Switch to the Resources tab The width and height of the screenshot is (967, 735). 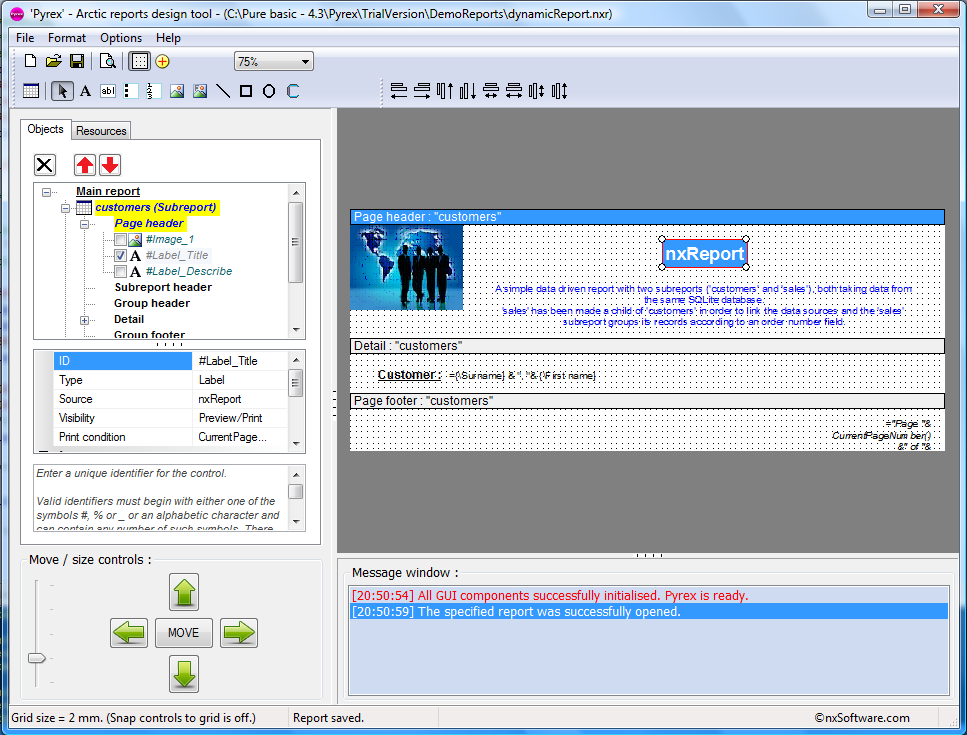click(101, 131)
